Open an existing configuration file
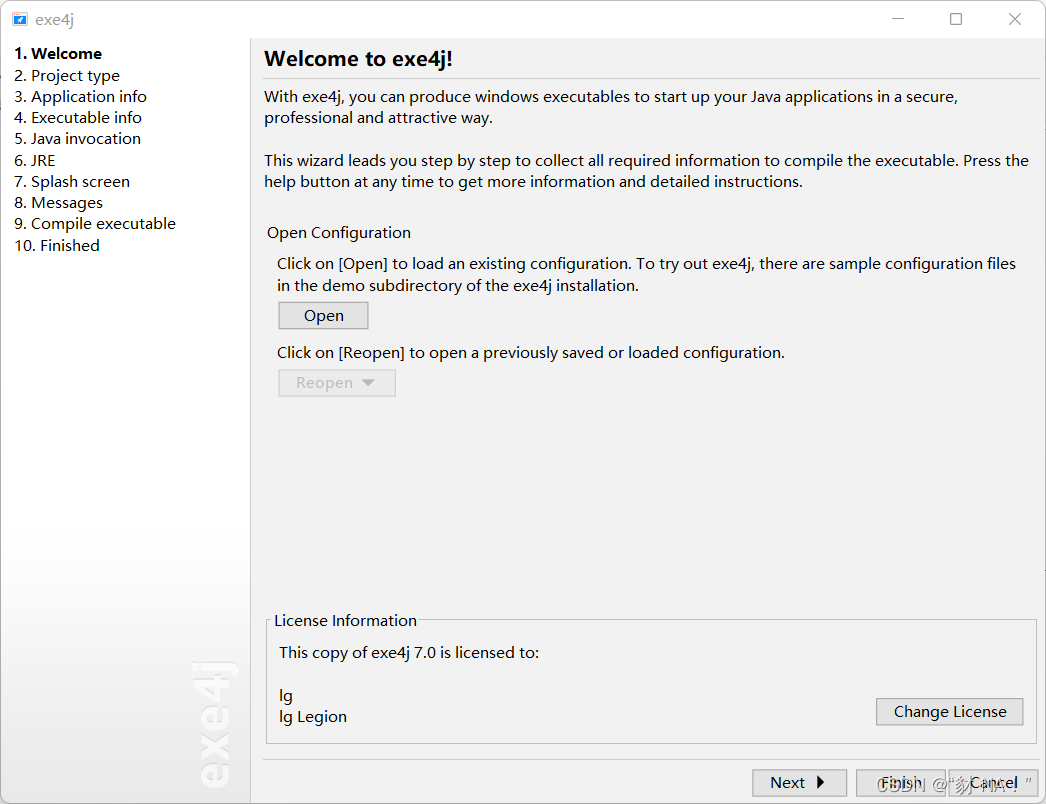This screenshot has width=1046, height=804. click(x=322, y=315)
